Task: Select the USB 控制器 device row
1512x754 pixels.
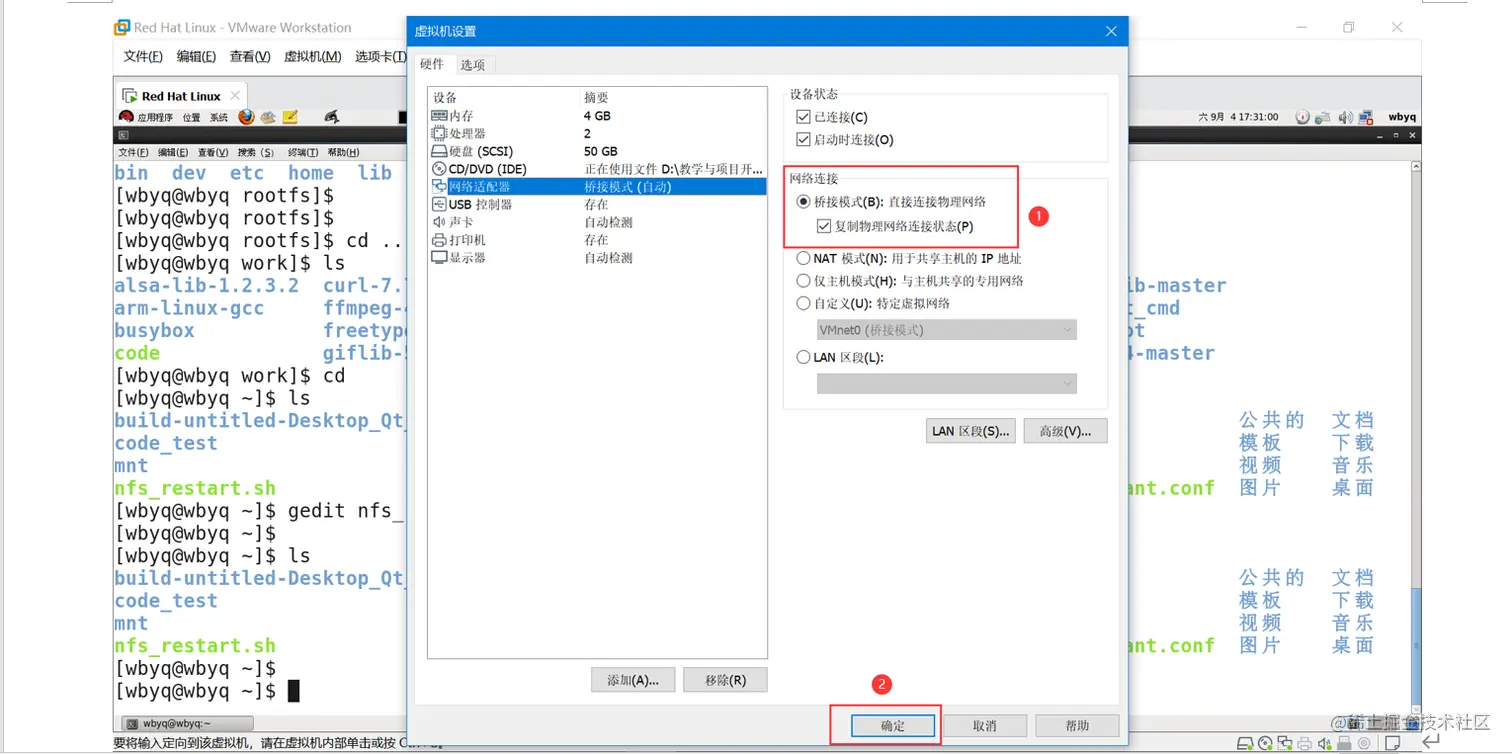Action: point(597,204)
